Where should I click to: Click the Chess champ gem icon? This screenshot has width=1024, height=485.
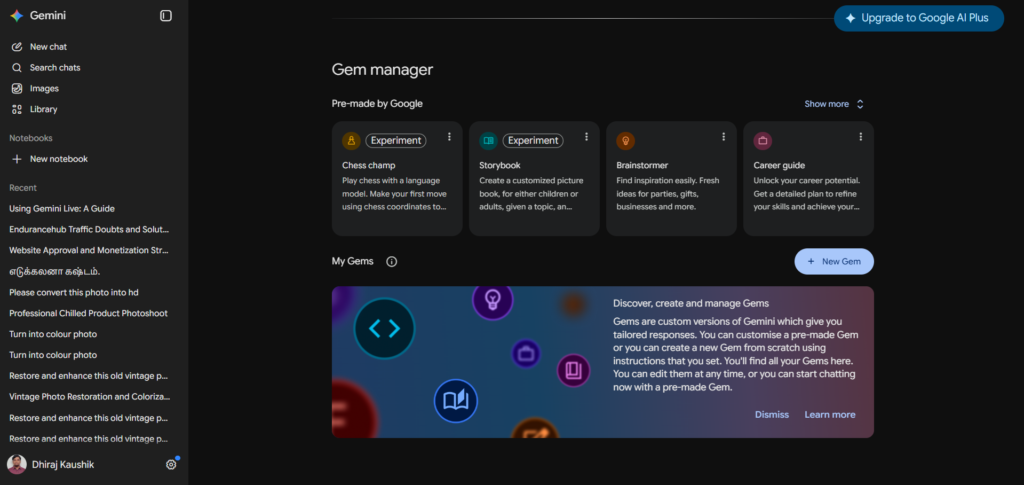pos(351,141)
